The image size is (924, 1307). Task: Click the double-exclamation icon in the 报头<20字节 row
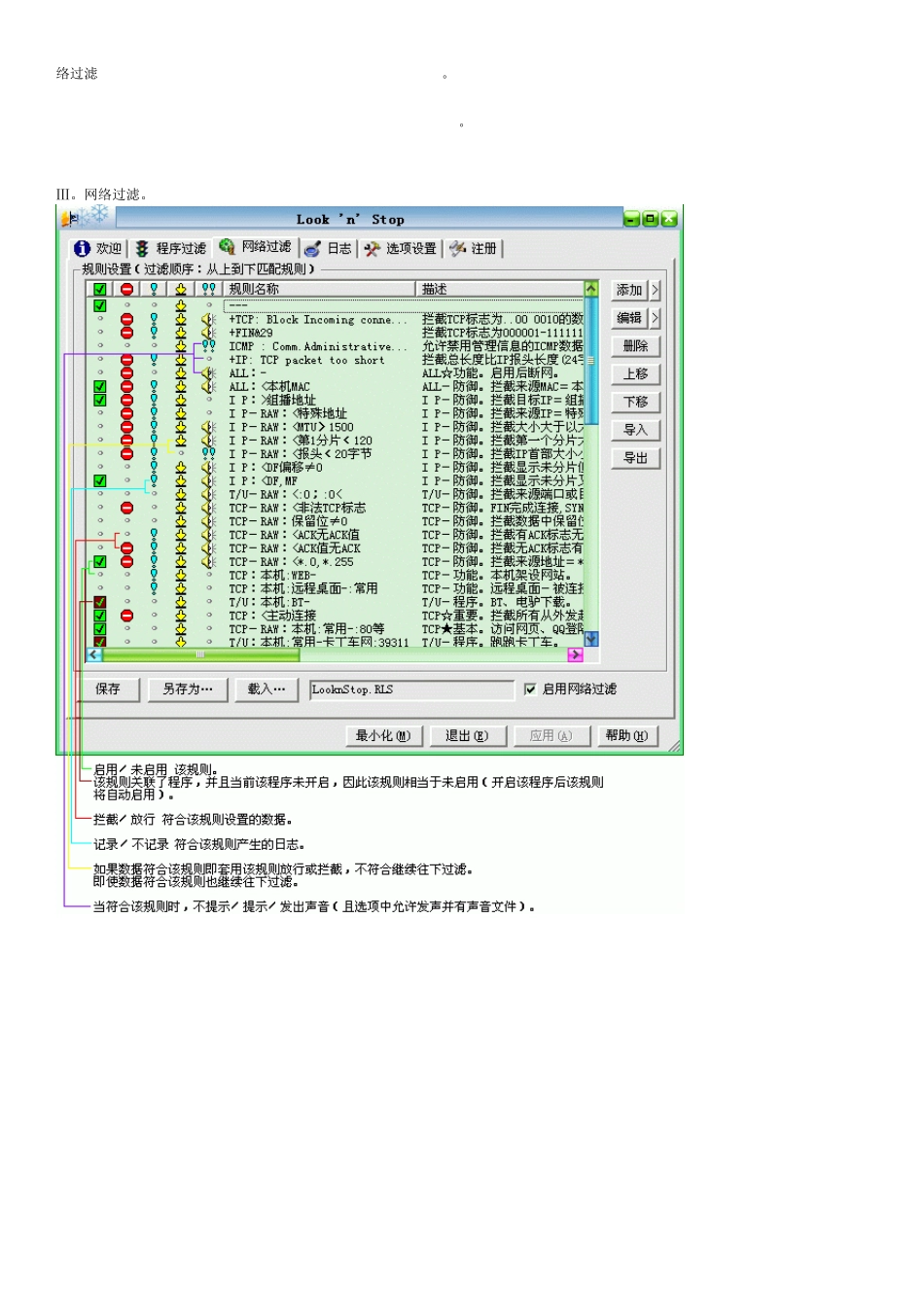pos(208,454)
